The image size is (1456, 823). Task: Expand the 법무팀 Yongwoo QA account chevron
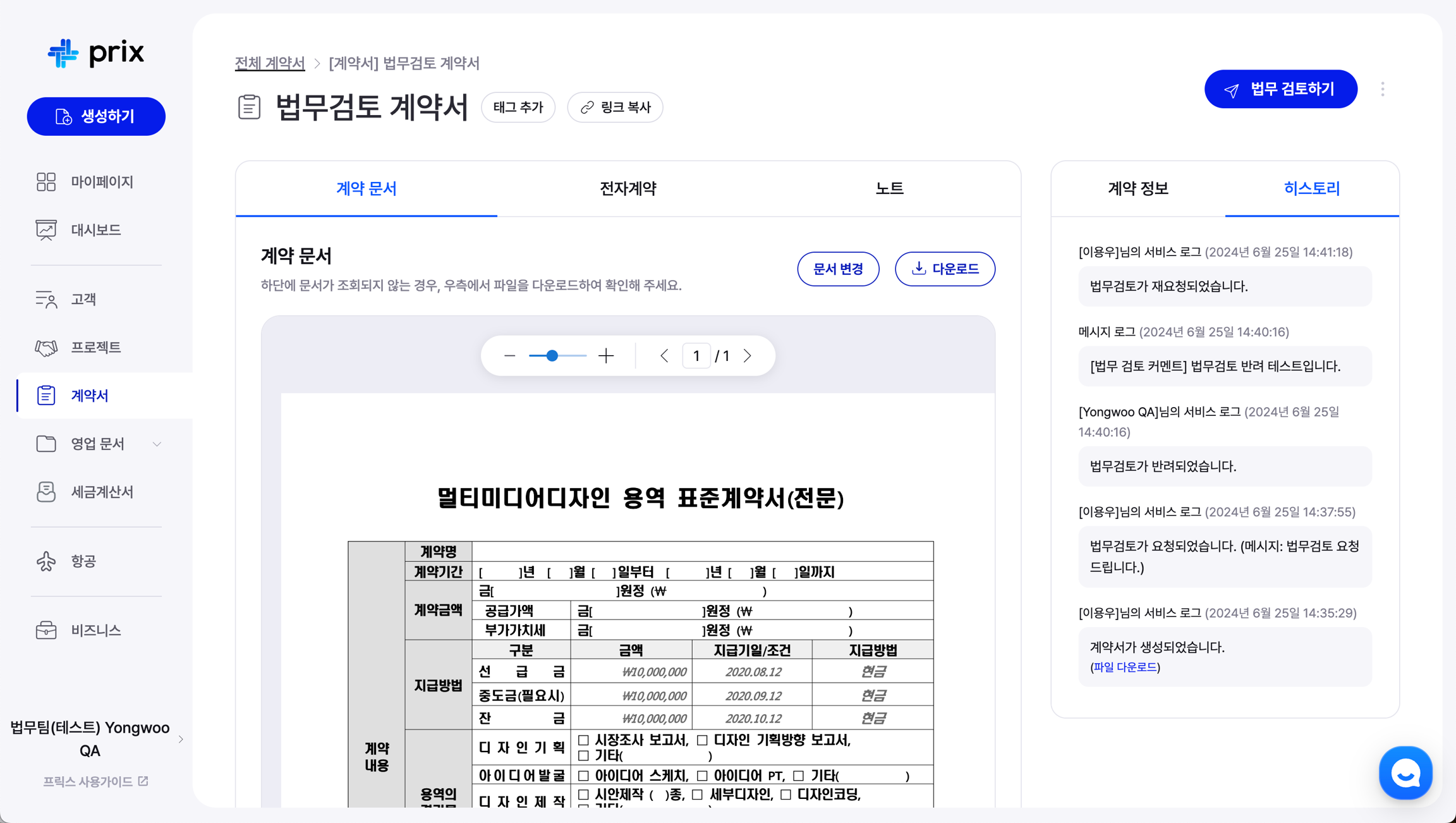[x=181, y=739]
